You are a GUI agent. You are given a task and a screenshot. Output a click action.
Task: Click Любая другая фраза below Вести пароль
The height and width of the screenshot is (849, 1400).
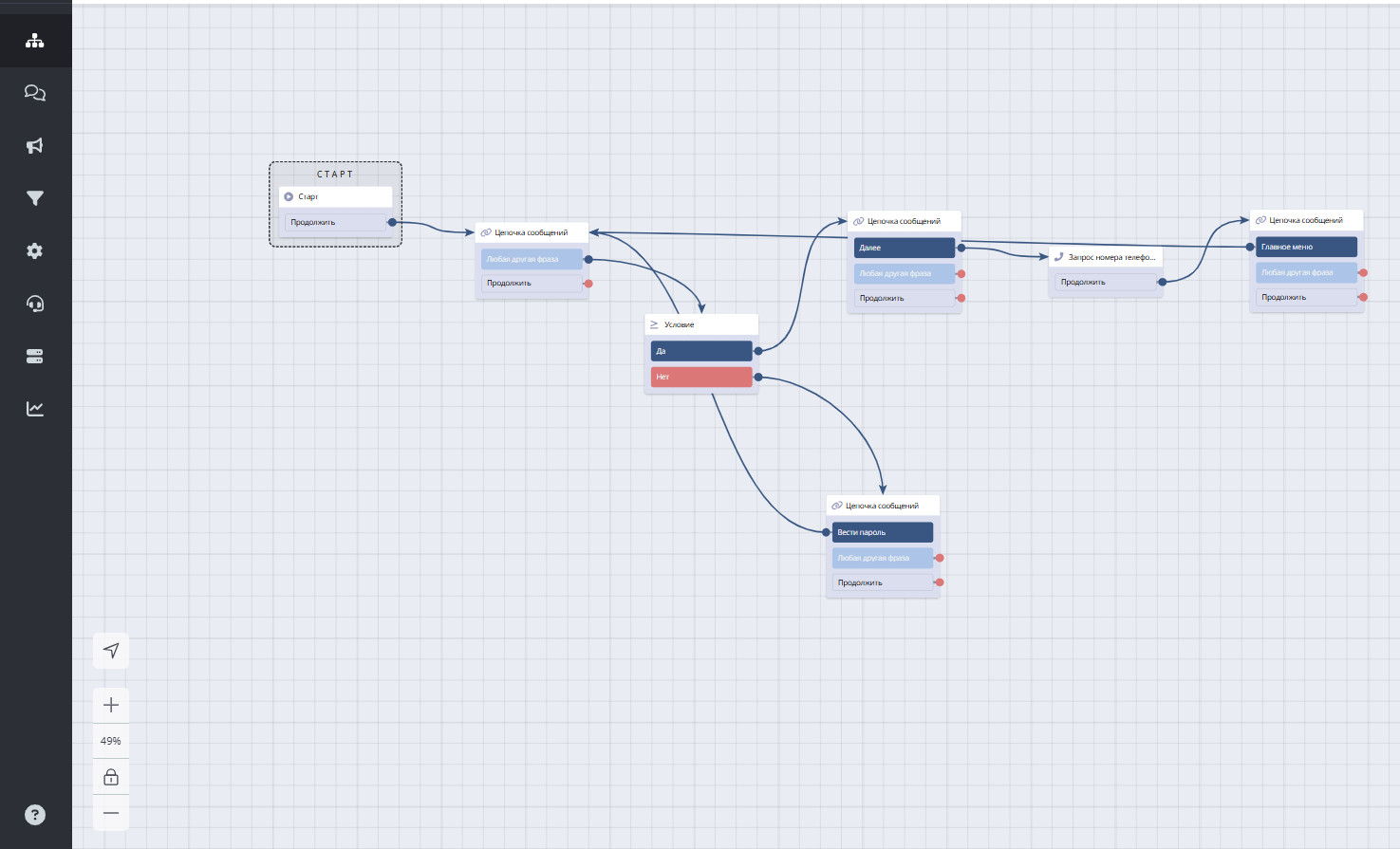[883, 558]
